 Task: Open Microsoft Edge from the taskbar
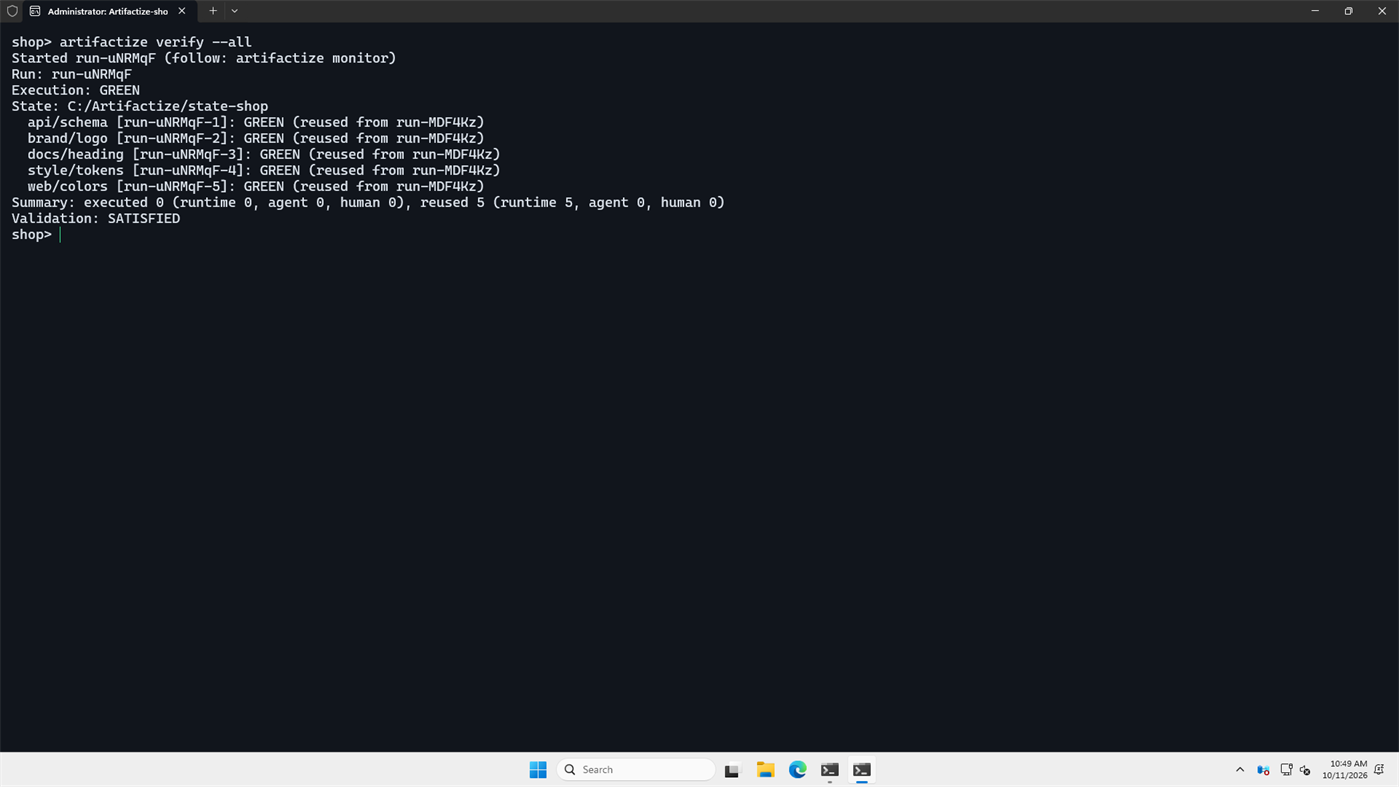click(x=798, y=770)
